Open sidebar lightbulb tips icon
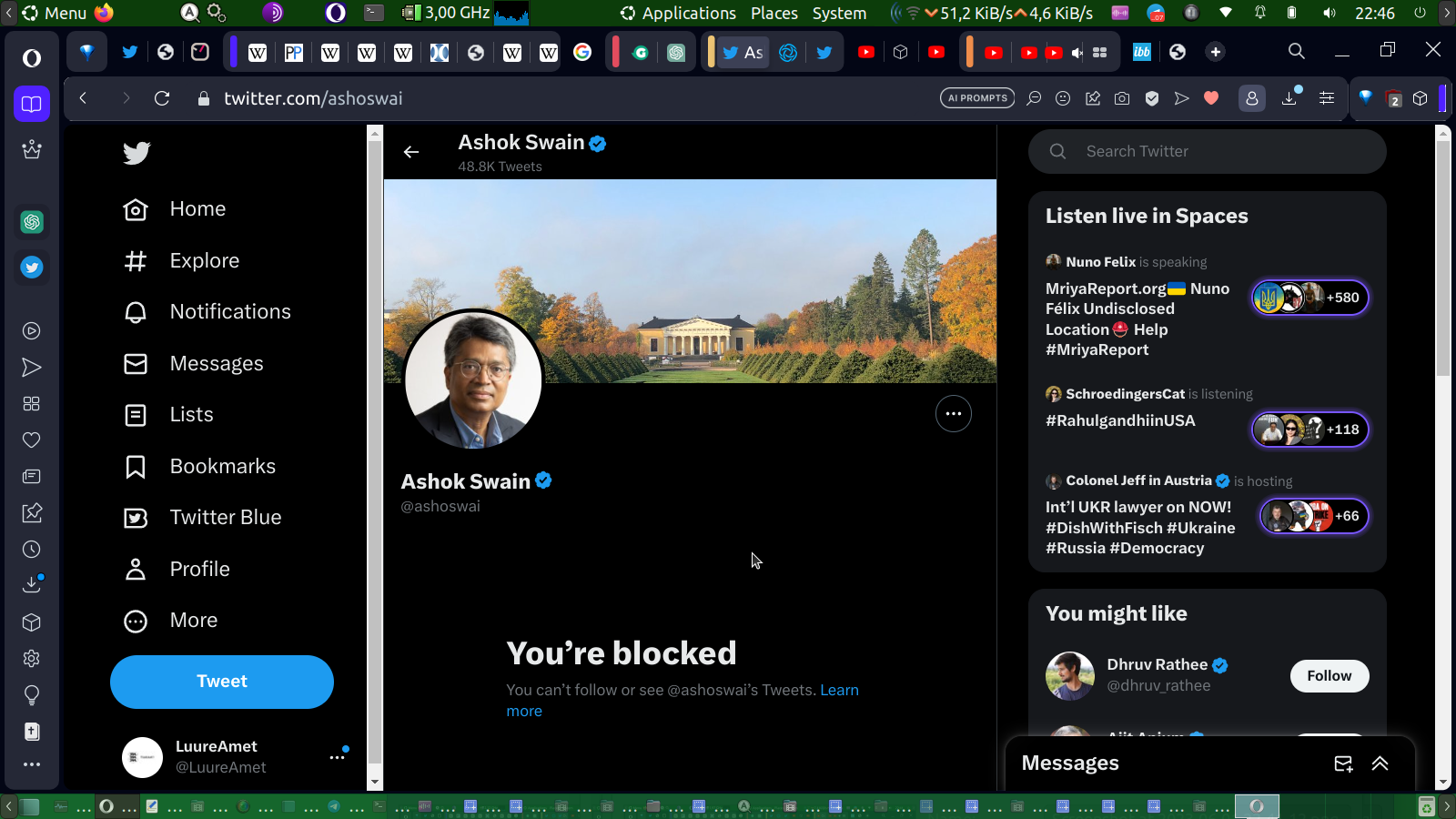The width and height of the screenshot is (1456, 819). [32, 695]
